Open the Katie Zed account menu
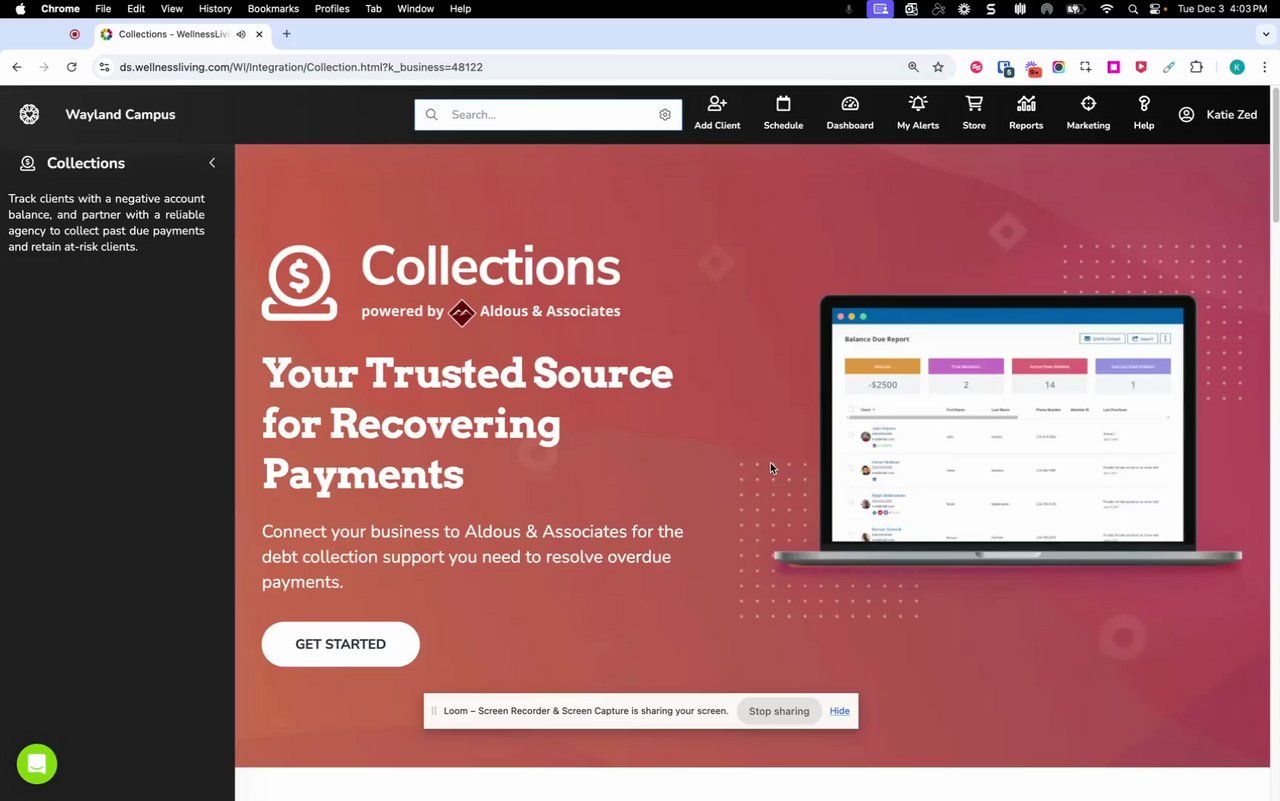The height and width of the screenshot is (801, 1280). (1217, 115)
